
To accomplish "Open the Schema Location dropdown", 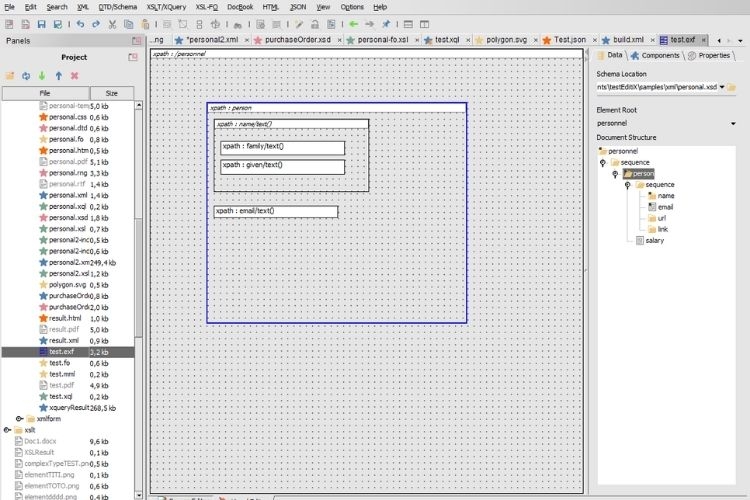I will click(722, 87).
